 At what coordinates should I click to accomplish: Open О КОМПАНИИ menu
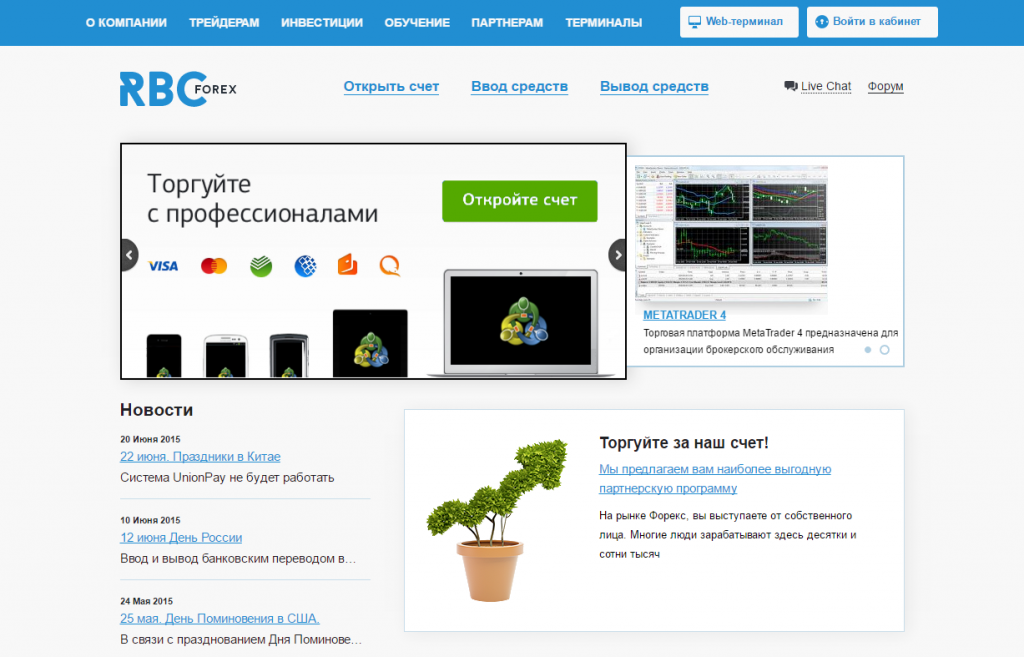[x=126, y=22]
